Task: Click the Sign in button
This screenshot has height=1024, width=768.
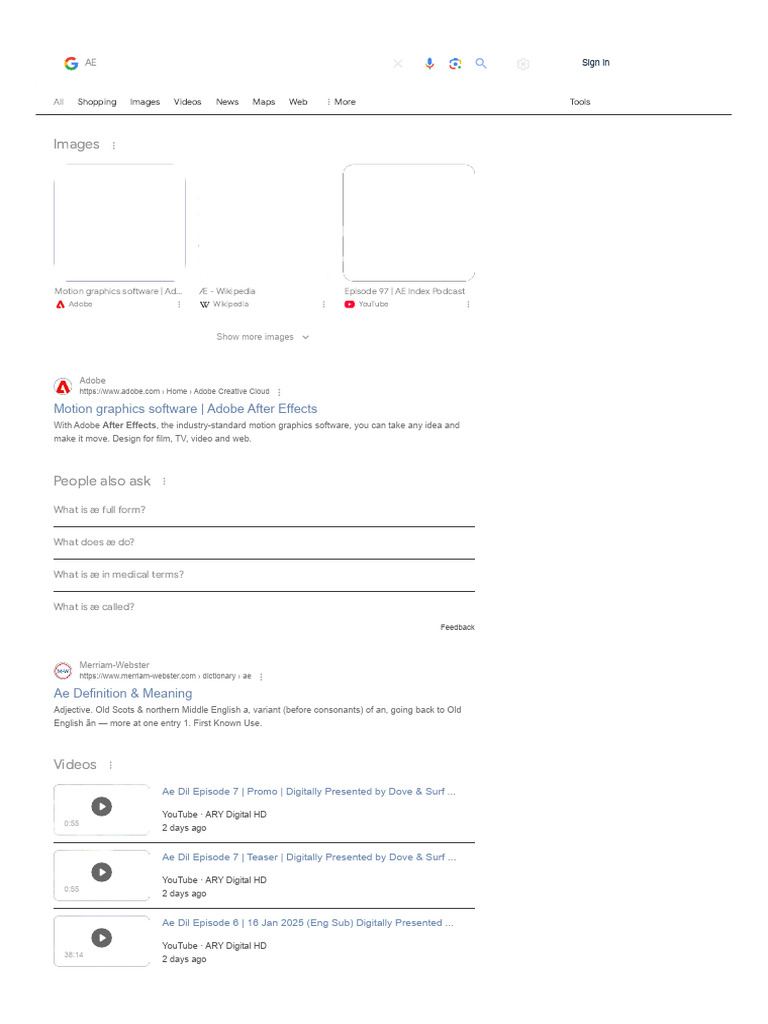Action: [596, 63]
